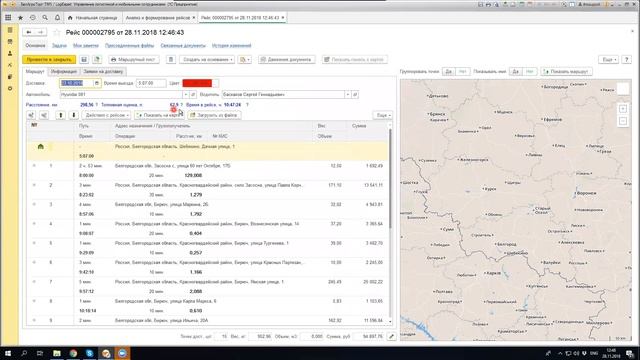Open the Создать на основании dropdown

[207, 60]
